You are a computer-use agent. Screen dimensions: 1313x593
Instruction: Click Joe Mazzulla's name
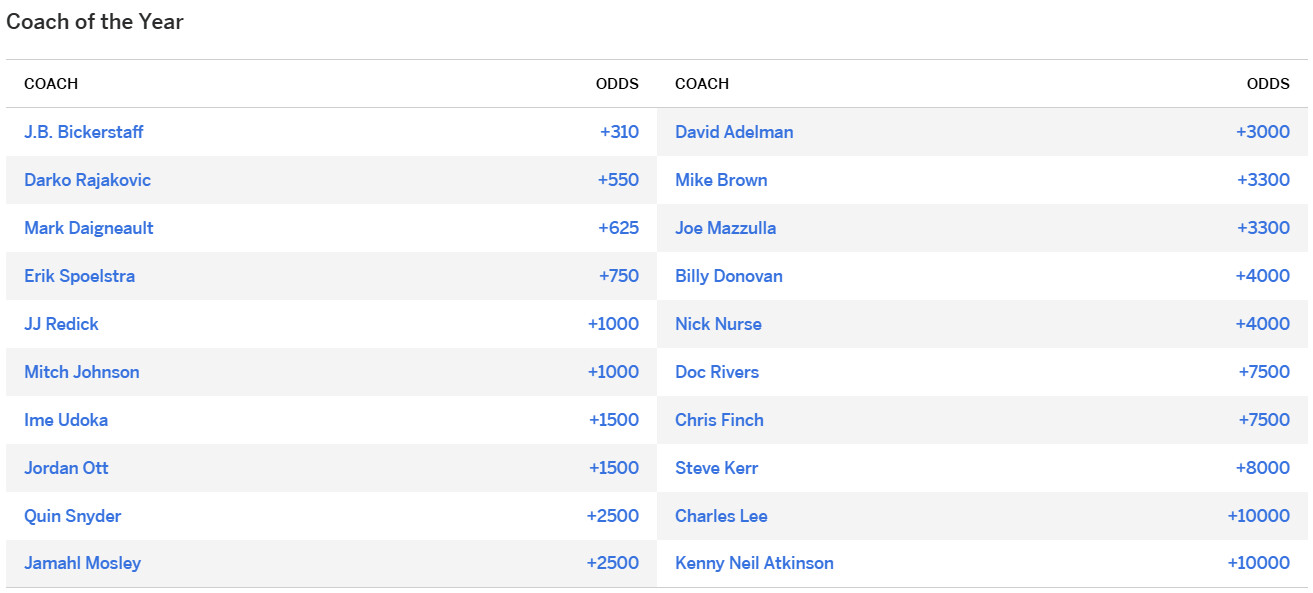725,228
